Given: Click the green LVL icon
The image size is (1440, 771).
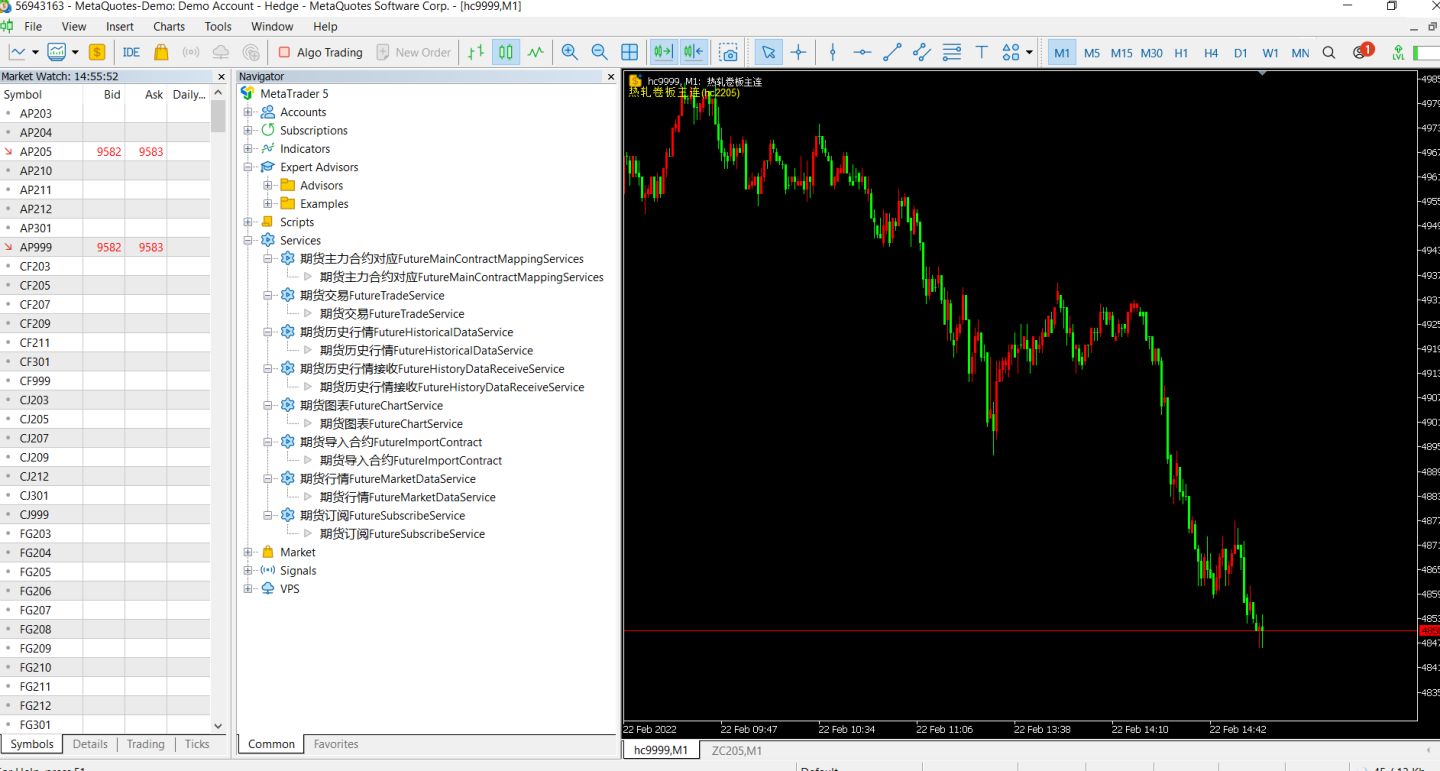Looking at the screenshot, I should pyautogui.click(x=1399, y=52).
